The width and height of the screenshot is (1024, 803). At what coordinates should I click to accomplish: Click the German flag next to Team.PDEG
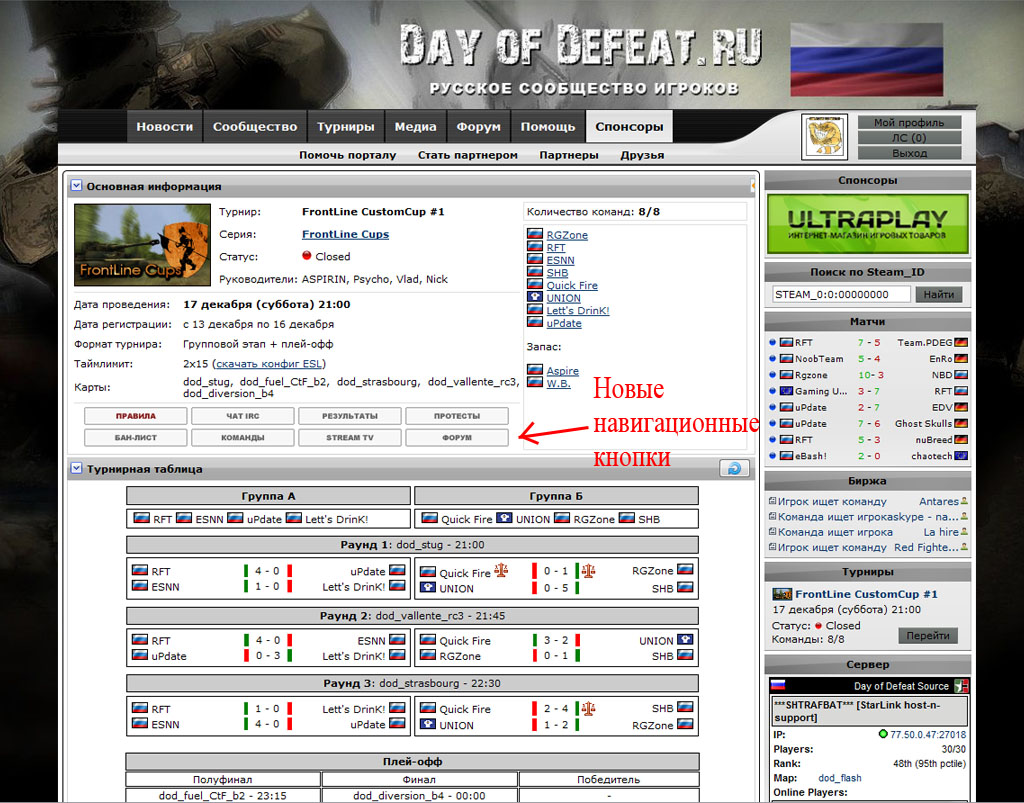click(x=961, y=342)
